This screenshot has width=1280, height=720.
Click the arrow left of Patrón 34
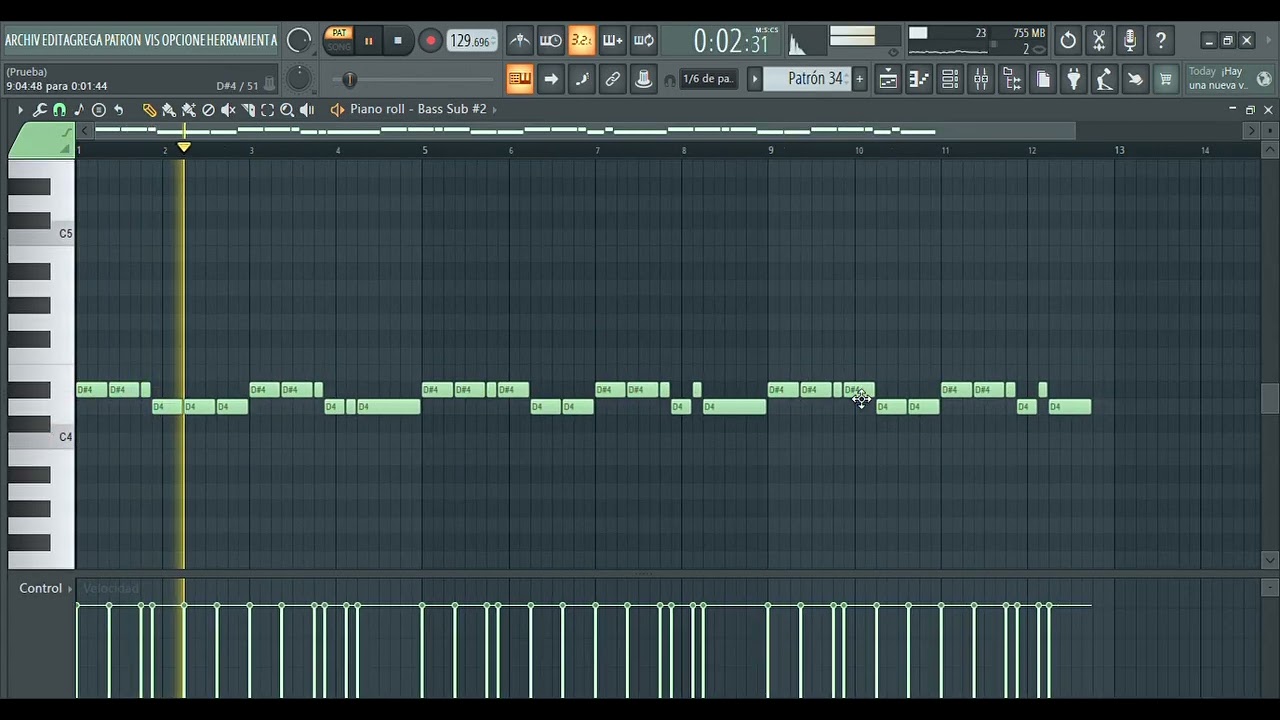755,79
